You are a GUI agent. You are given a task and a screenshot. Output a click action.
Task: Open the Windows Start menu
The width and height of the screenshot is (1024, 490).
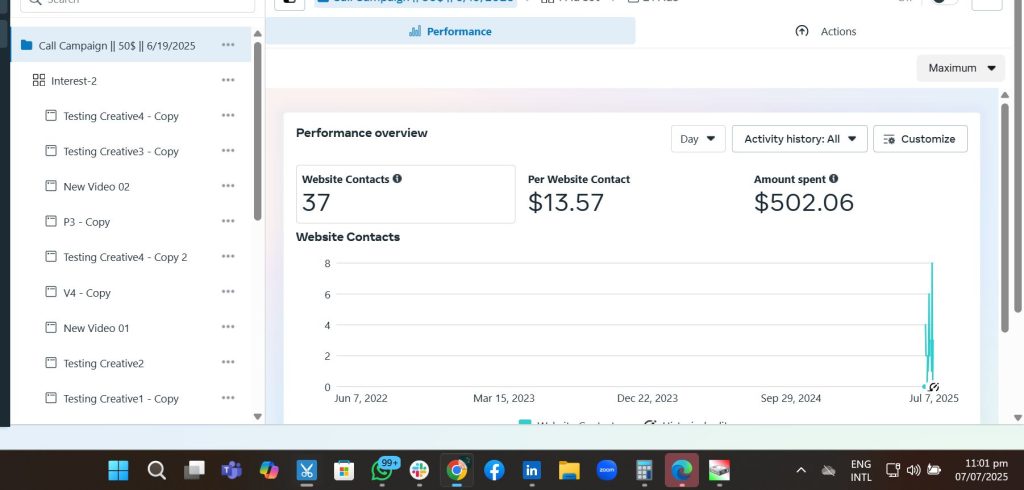click(x=118, y=469)
